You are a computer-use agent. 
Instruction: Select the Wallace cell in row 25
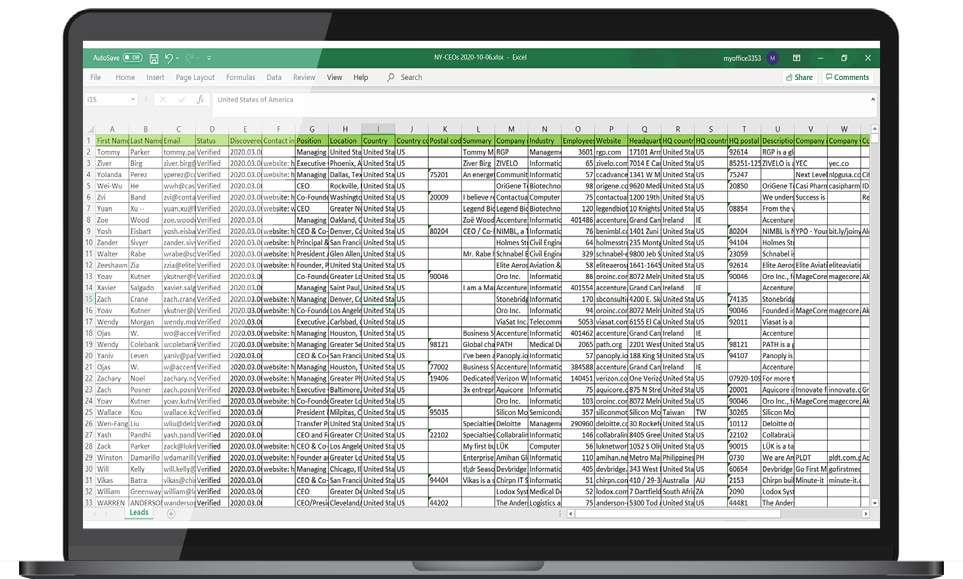click(112, 413)
